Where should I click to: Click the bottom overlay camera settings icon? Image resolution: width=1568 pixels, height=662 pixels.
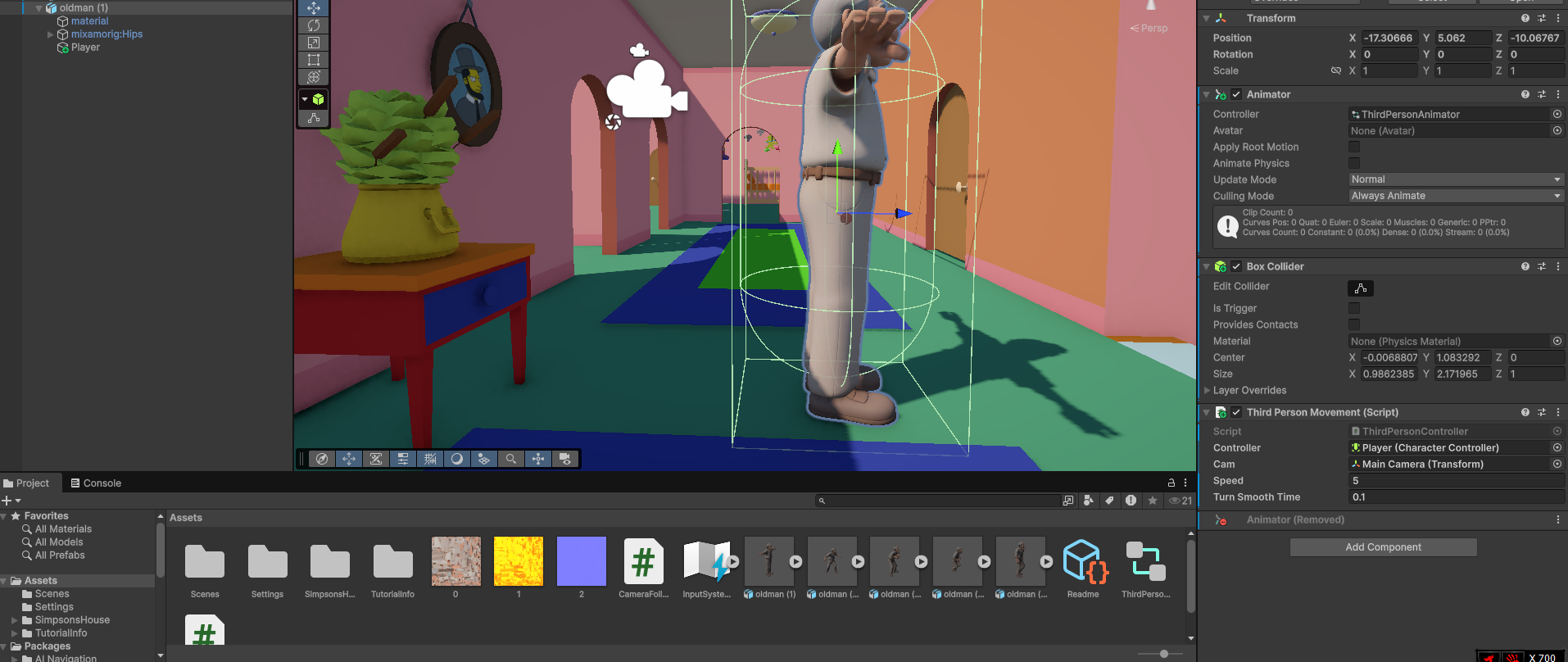point(565,459)
